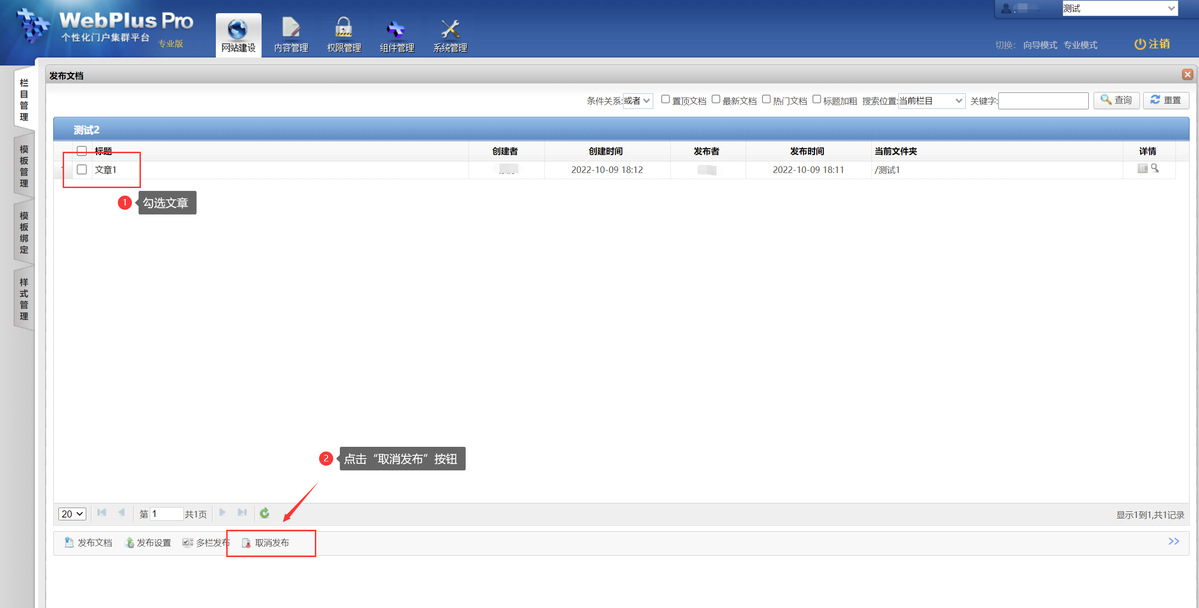The image size is (1199, 608).
Task: Switch to the 模板管理 side tab
Action: point(24,165)
